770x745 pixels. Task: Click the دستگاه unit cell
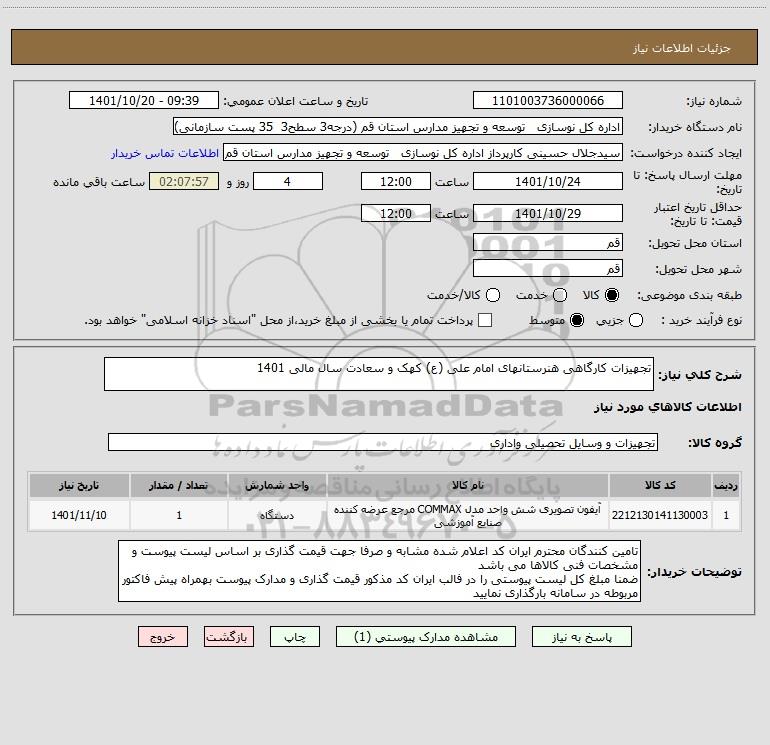point(277,515)
